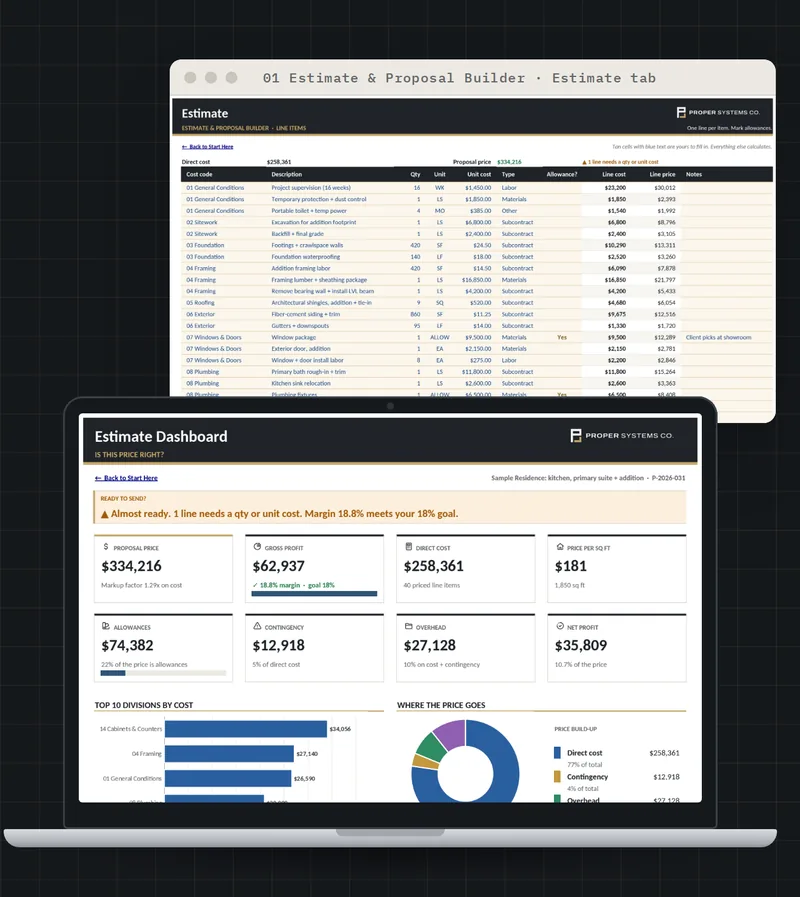Click the $62,937 Gross Profit value
The image size is (800, 897).
pyautogui.click(x=279, y=566)
